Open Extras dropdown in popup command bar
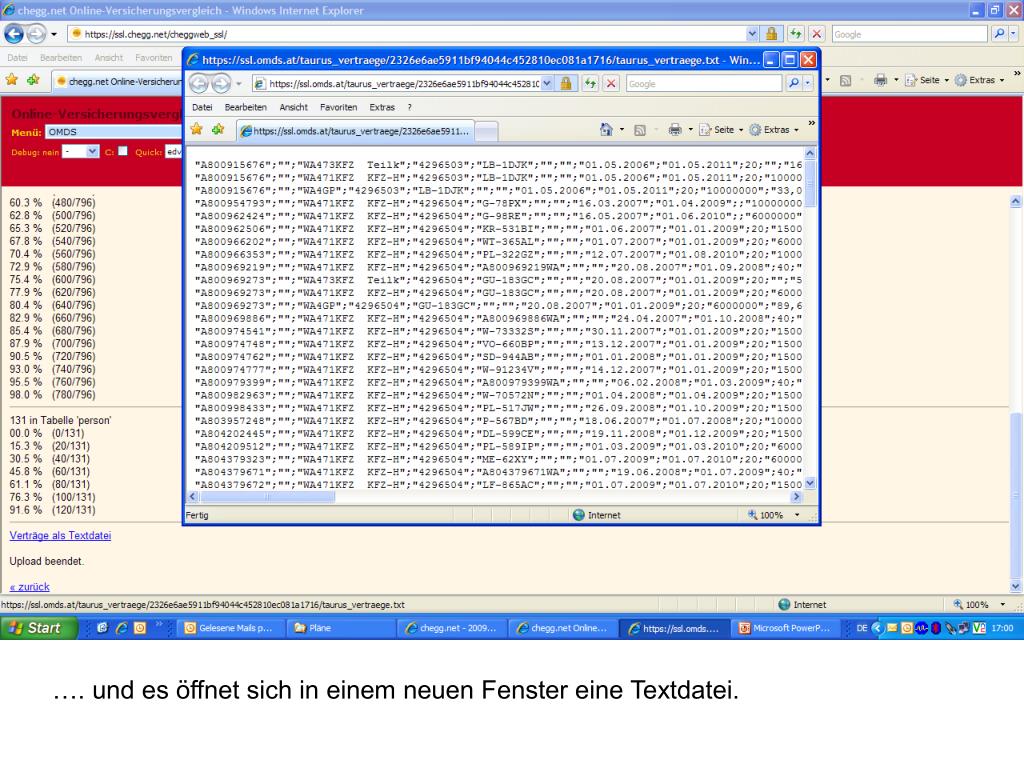The image size is (1024, 768). [x=774, y=130]
